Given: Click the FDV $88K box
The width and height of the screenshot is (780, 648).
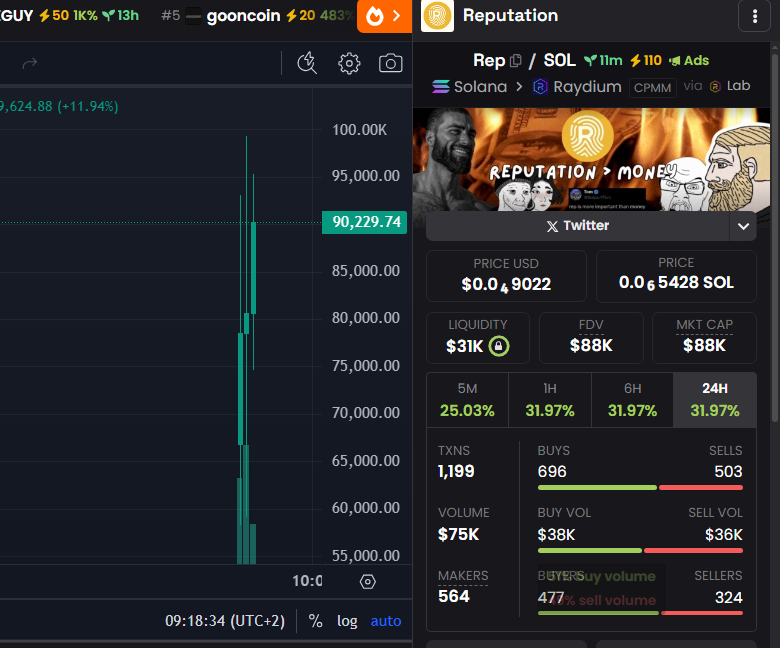Looking at the screenshot, I should [x=591, y=338].
